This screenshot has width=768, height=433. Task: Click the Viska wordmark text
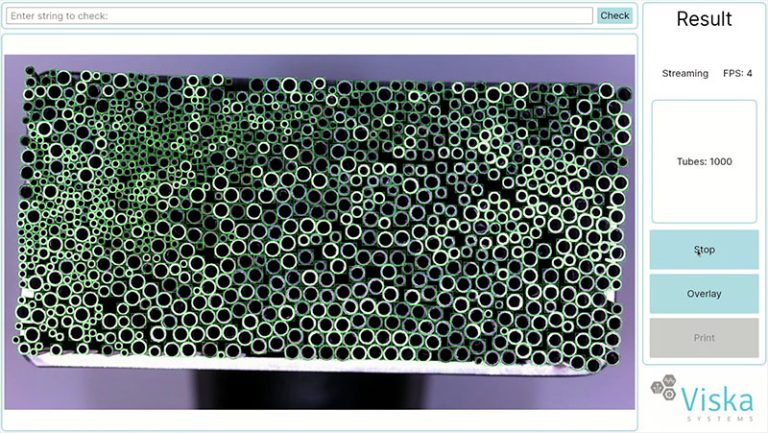point(718,398)
